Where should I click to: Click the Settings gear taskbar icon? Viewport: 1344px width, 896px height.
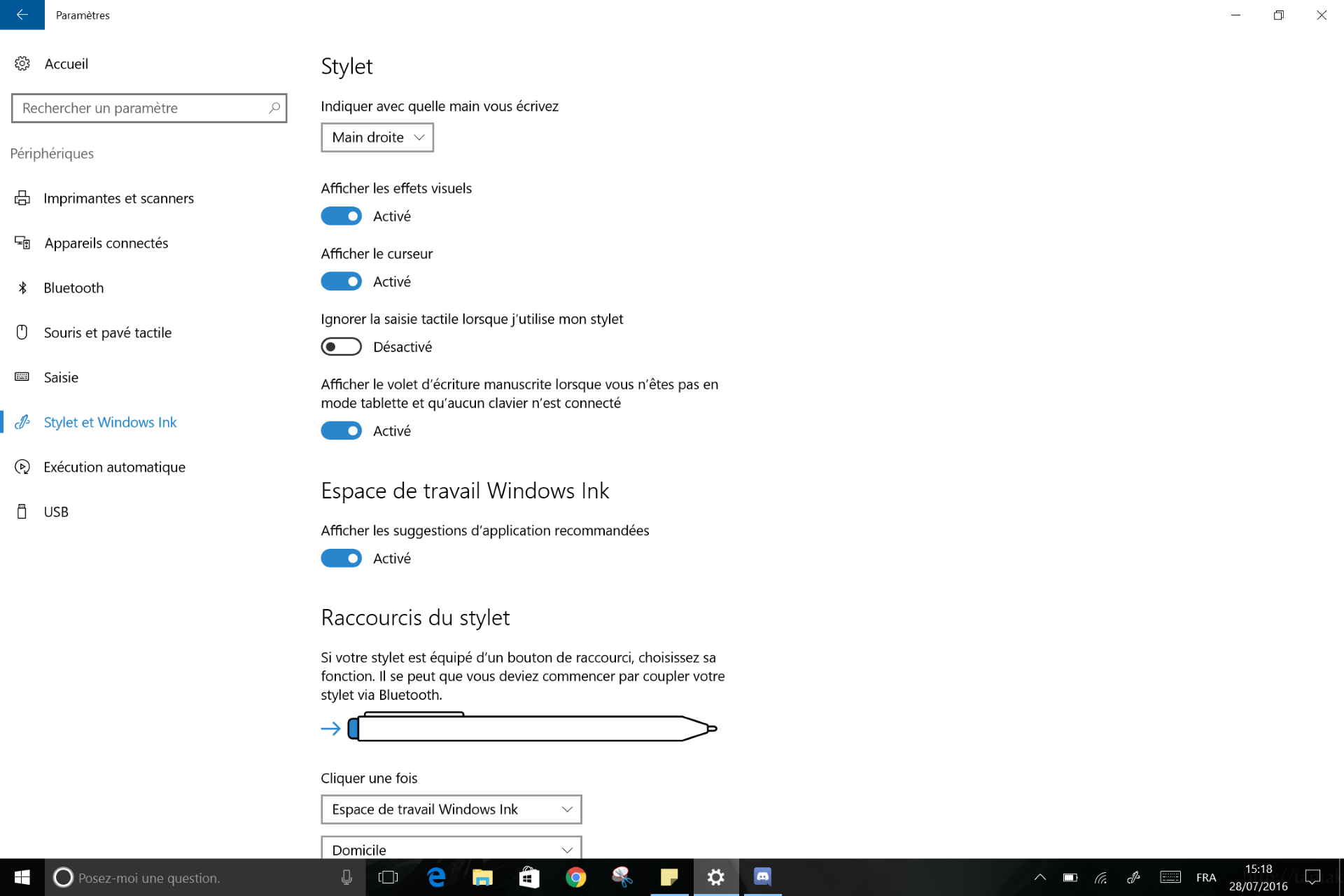coord(715,877)
